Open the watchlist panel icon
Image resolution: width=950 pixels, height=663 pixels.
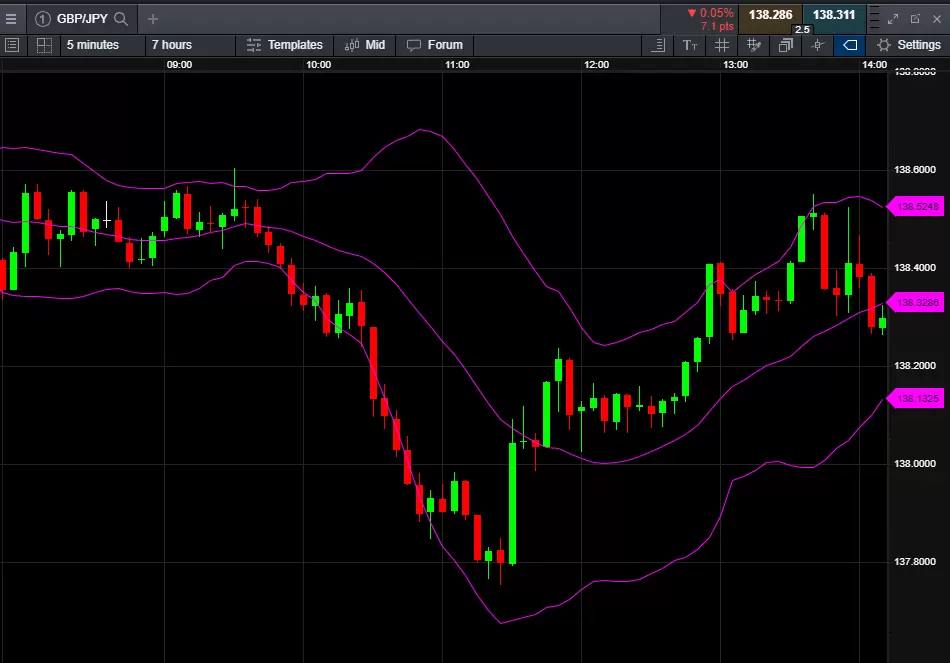pos(13,45)
